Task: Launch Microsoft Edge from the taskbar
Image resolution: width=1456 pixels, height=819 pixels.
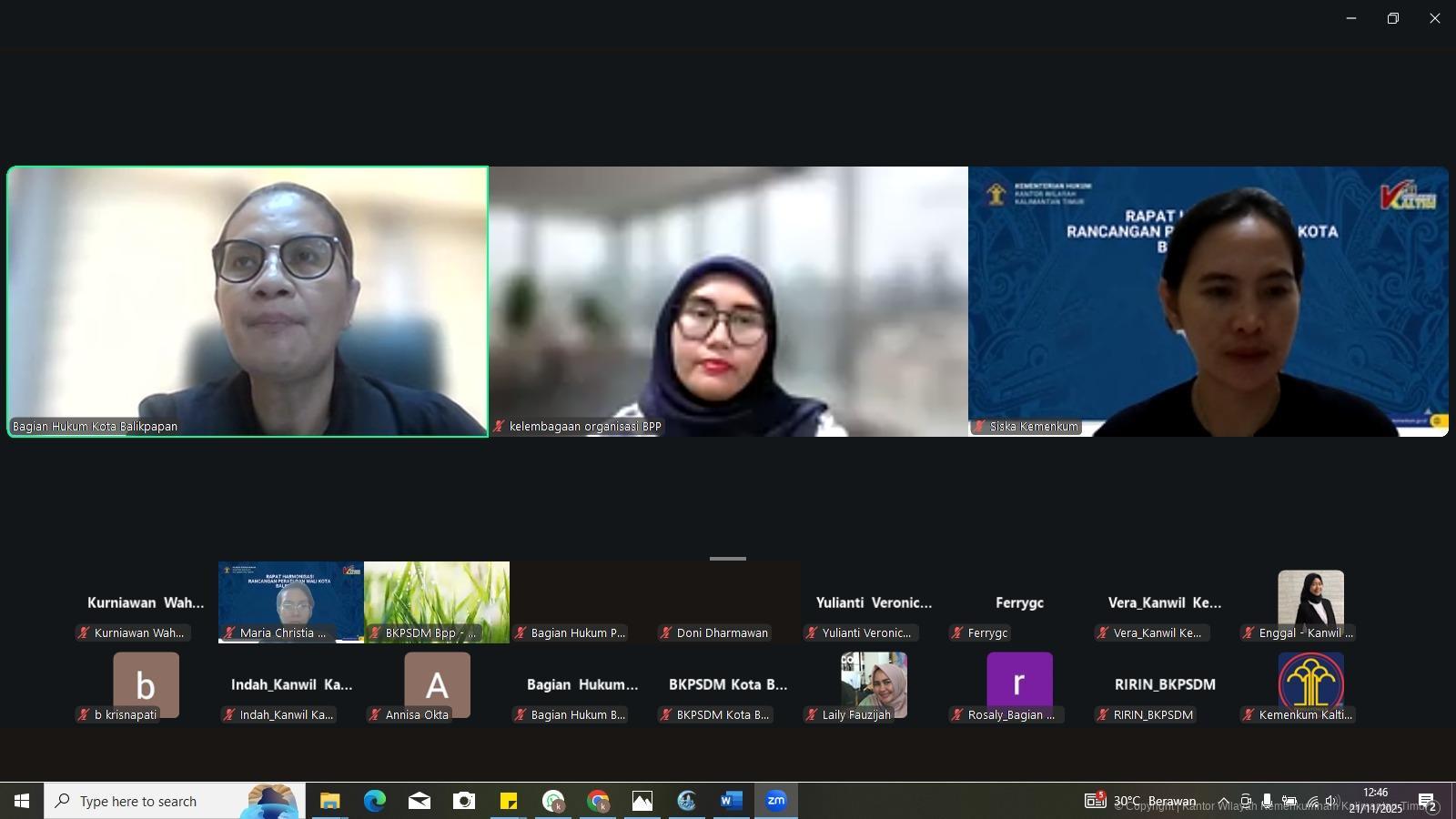Action: [x=374, y=801]
